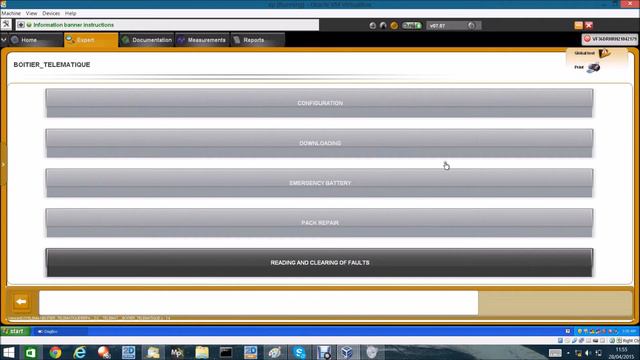Viewport: 640px width, 360px height.
Task: Open the floppy disk app in taskbar
Action: click(x=324, y=352)
